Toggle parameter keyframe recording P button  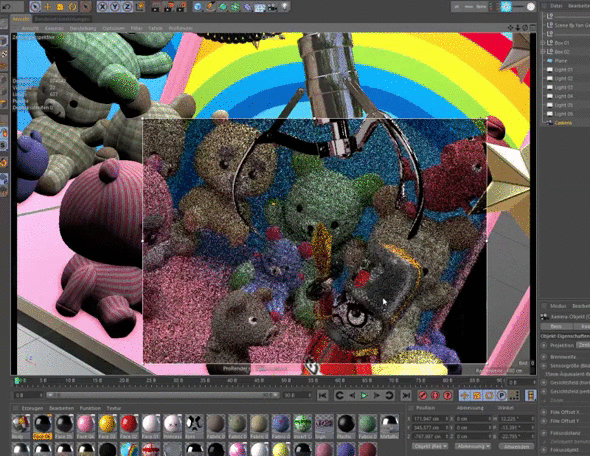point(502,395)
